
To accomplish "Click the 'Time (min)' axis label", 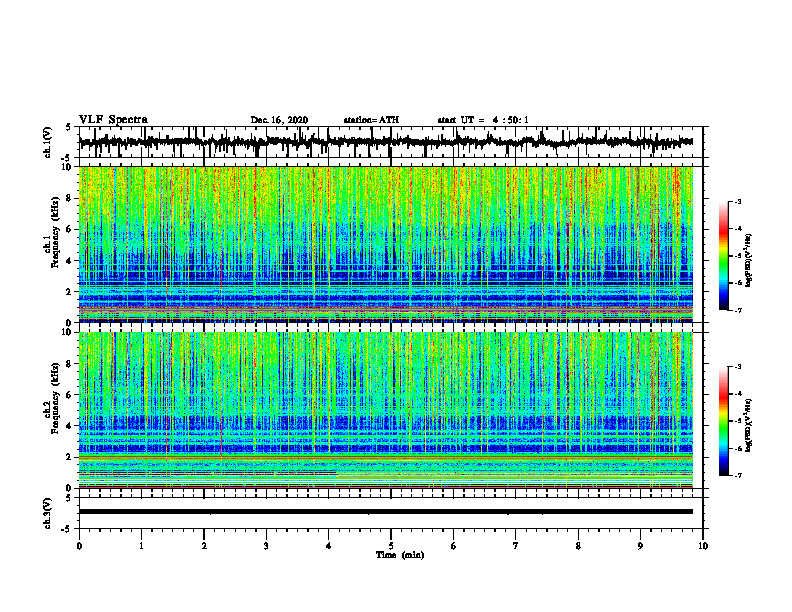I will [x=400, y=555].
